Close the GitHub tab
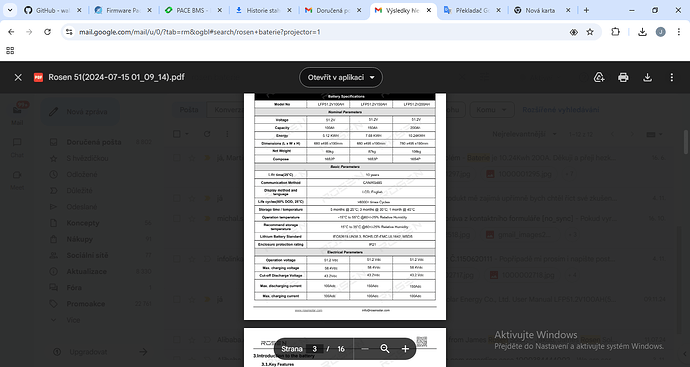Viewport: 690px width, 367px height. click(79, 10)
